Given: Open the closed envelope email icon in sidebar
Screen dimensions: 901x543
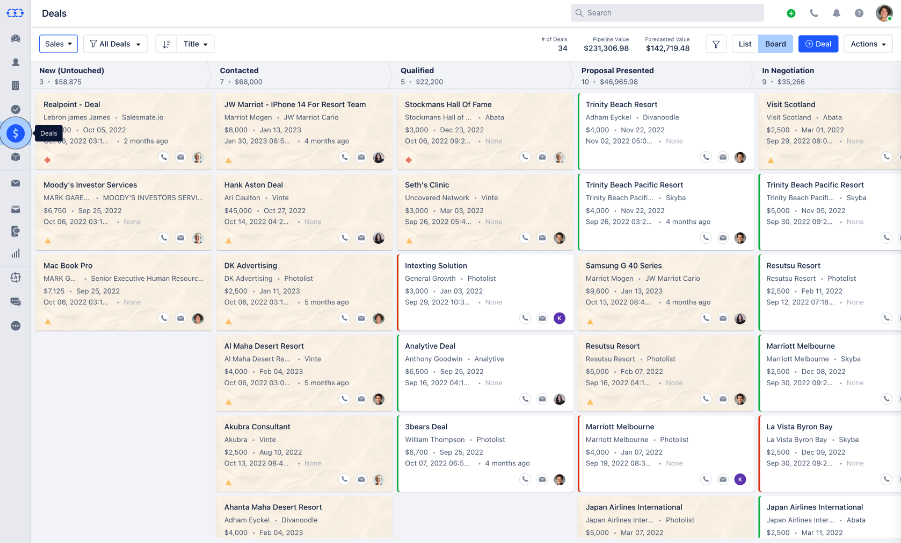Looking at the screenshot, I should click(x=16, y=183).
